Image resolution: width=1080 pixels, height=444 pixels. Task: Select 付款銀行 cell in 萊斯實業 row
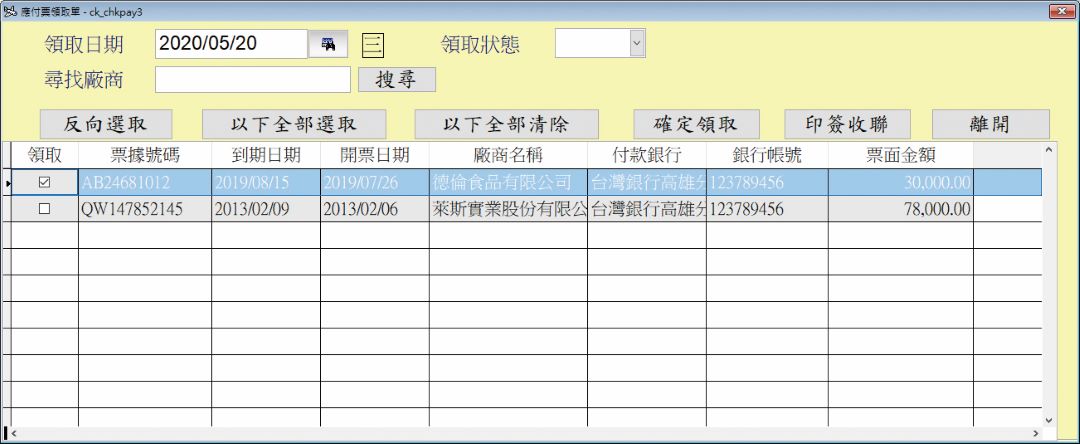pos(647,209)
